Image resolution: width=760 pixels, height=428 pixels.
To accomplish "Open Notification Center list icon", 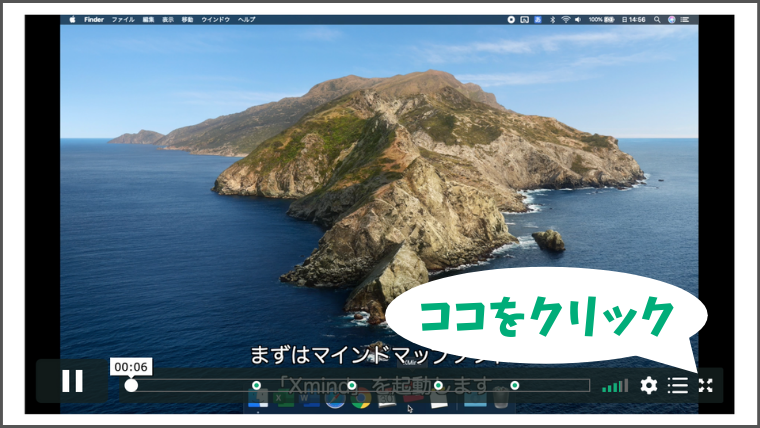I will pyautogui.click(x=684, y=19).
